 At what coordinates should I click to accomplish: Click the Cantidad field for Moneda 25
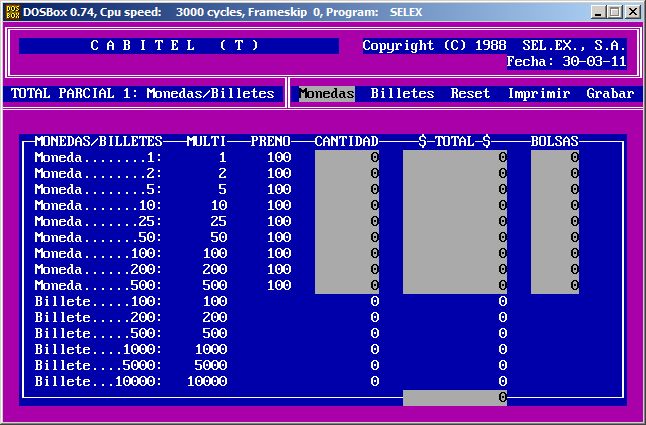(x=347, y=222)
